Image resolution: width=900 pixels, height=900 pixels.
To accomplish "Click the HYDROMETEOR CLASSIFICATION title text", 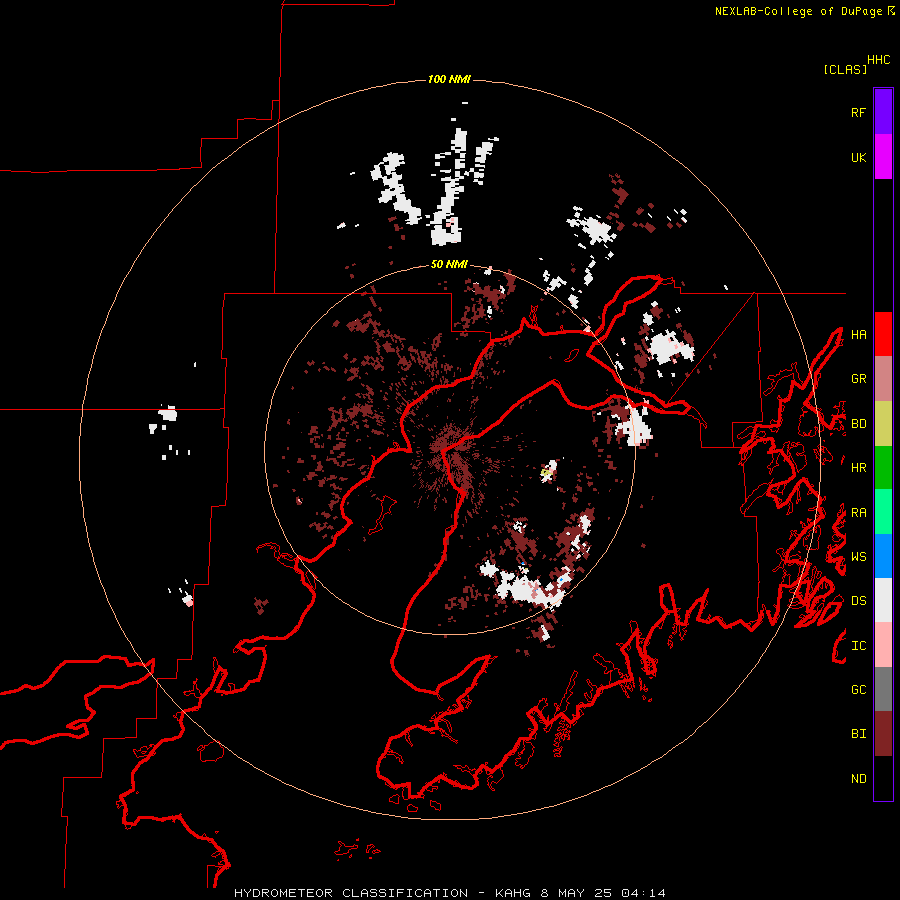I will point(351,893).
